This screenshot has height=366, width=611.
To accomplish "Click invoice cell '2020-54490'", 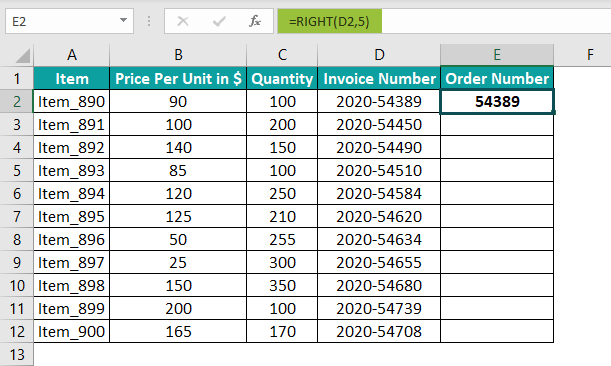I will [379, 147].
